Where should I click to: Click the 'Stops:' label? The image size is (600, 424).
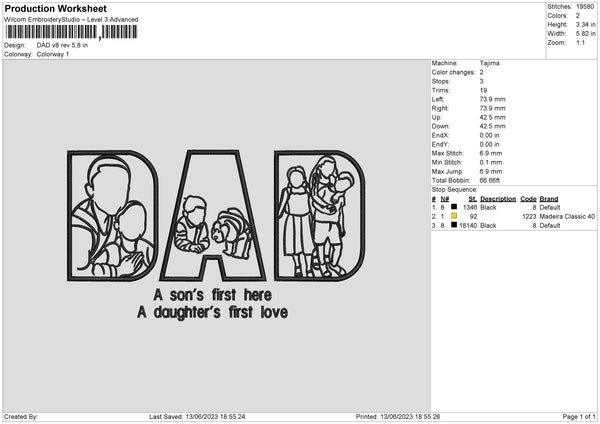pos(440,81)
